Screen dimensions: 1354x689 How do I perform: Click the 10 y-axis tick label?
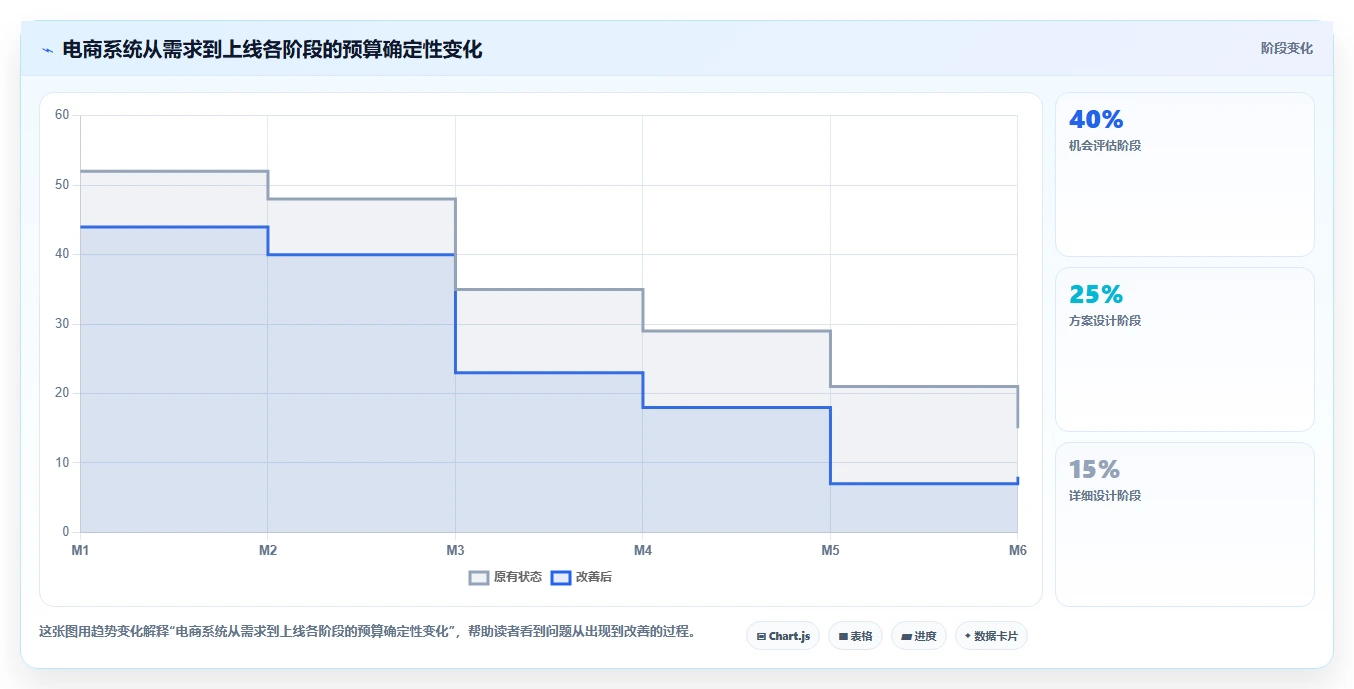click(62, 463)
